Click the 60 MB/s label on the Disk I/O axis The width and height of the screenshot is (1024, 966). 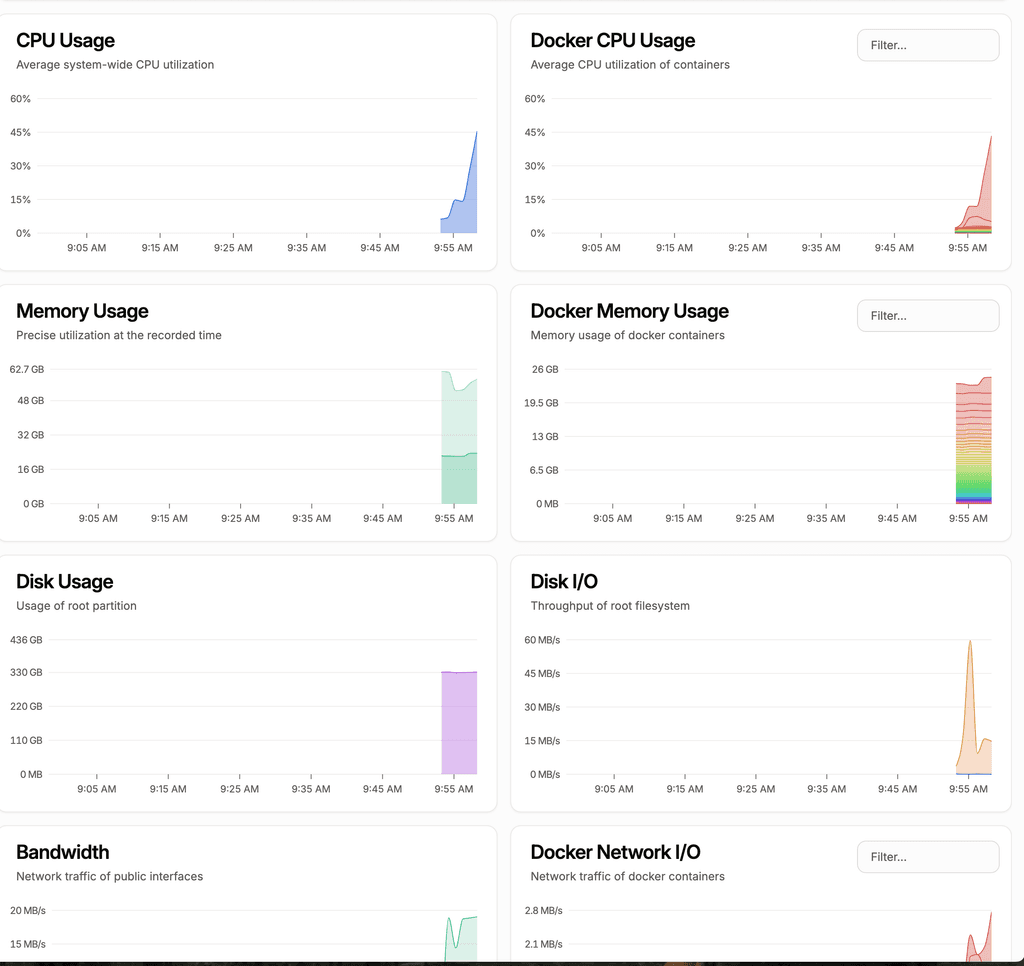tap(542, 640)
